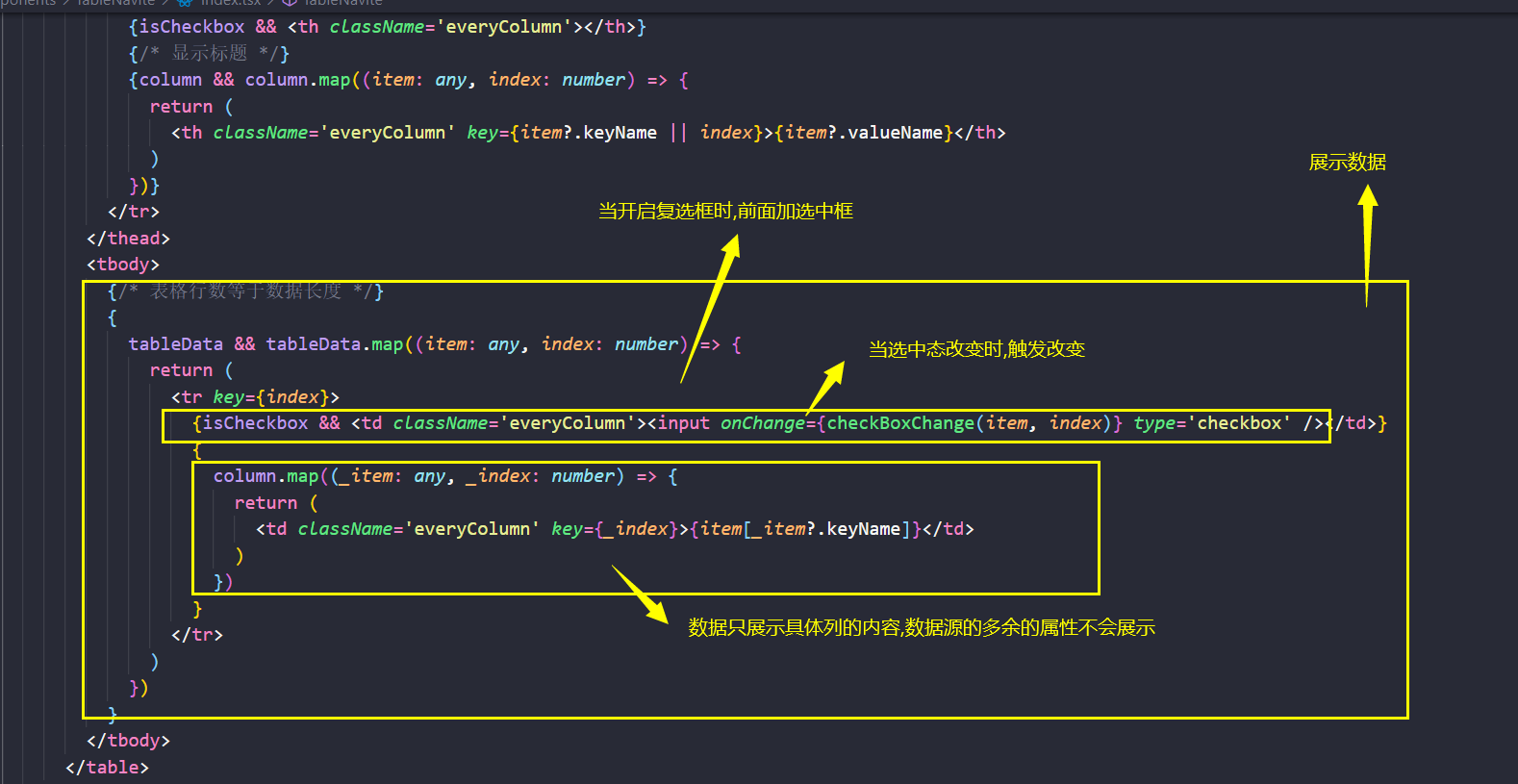Click isCheckbox on the <td> input line
The width and height of the screenshot is (1518, 784).
[256, 423]
